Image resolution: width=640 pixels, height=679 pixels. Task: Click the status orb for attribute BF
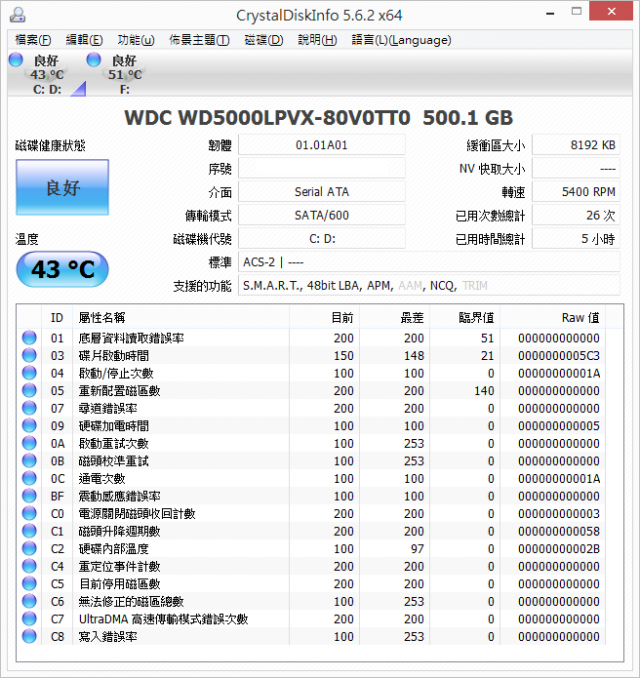click(x=29, y=496)
